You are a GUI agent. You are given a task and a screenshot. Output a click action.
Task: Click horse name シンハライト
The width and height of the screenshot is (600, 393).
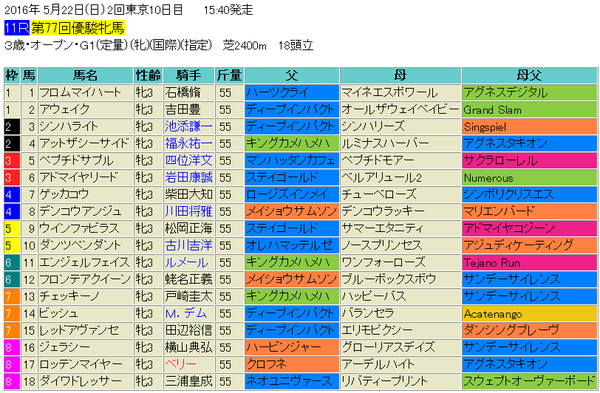[x=68, y=126]
